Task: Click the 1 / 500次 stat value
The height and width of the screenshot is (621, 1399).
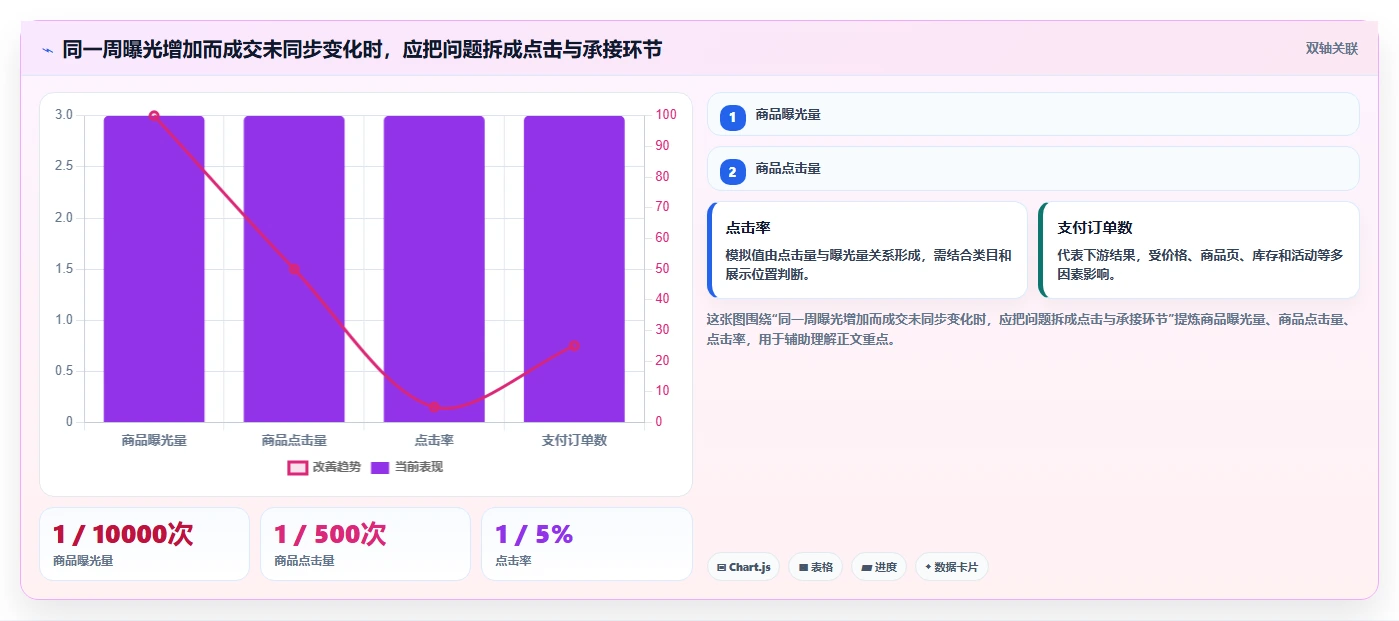Action: tap(330, 534)
